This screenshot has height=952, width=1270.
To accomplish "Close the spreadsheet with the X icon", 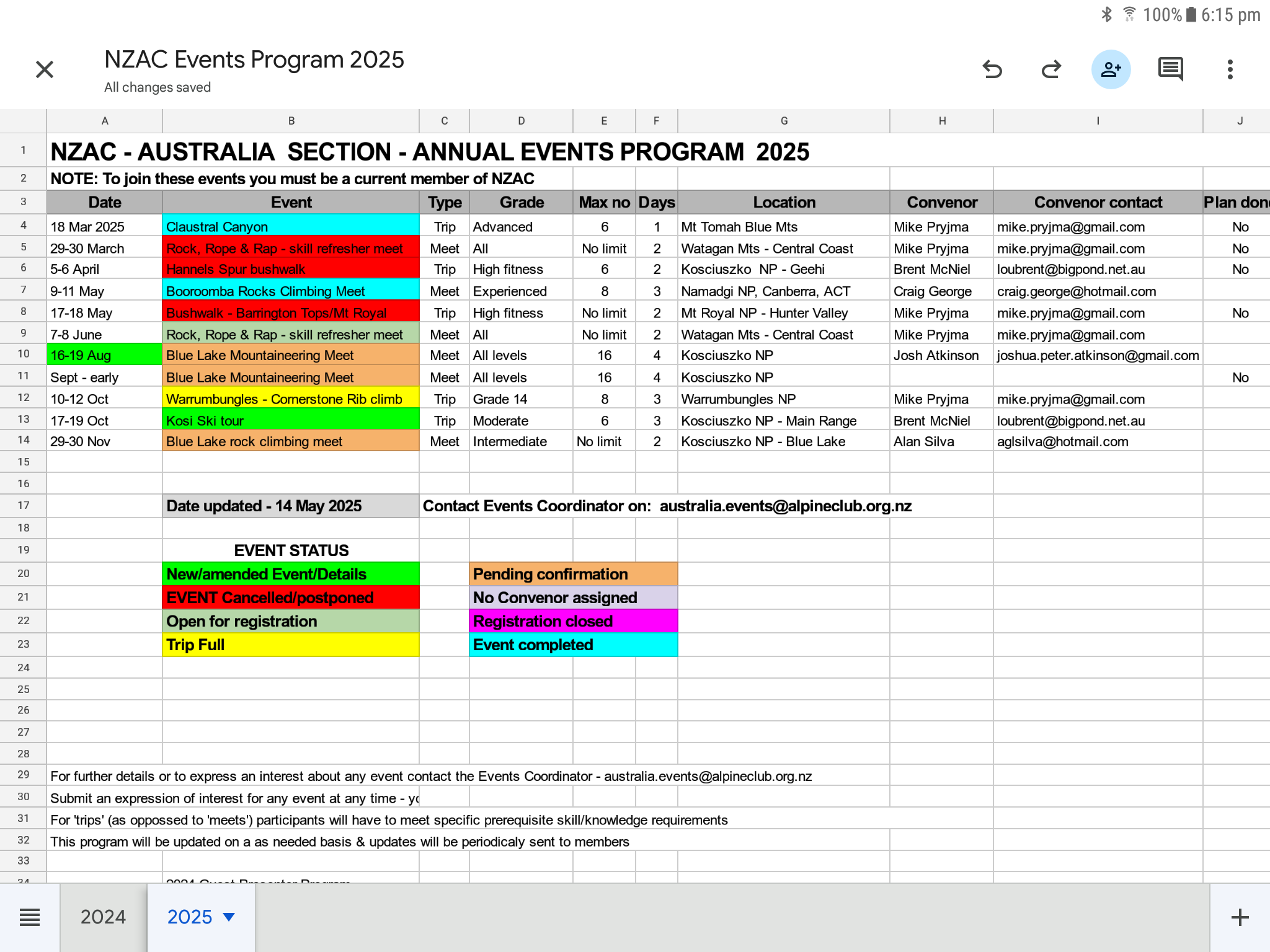I will [45, 69].
